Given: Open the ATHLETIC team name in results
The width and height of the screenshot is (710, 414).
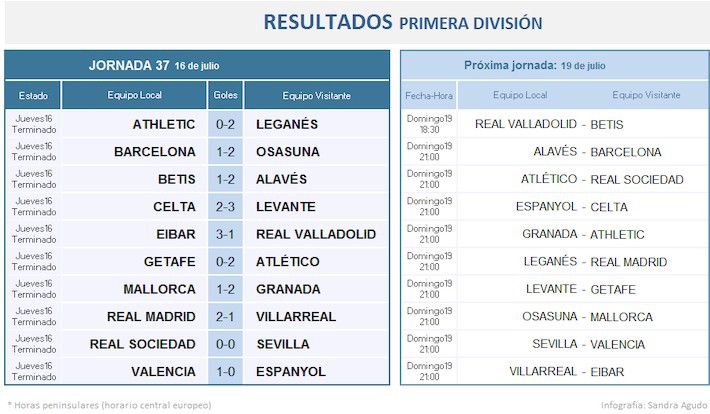Looking at the screenshot, I should pos(164,124).
